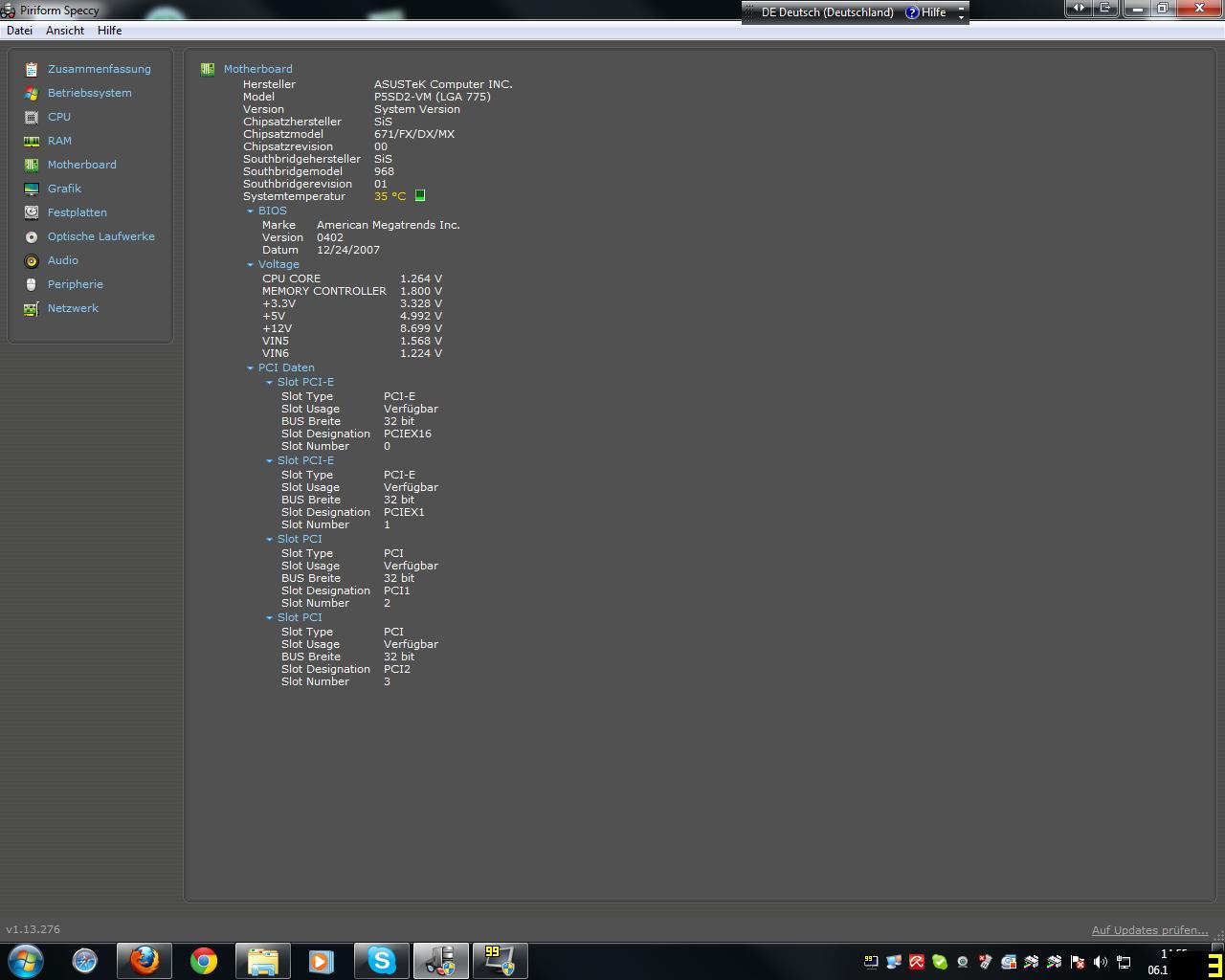
Task: Select the +12V reading 8.699 V
Action: pyautogui.click(x=421, y=328)
